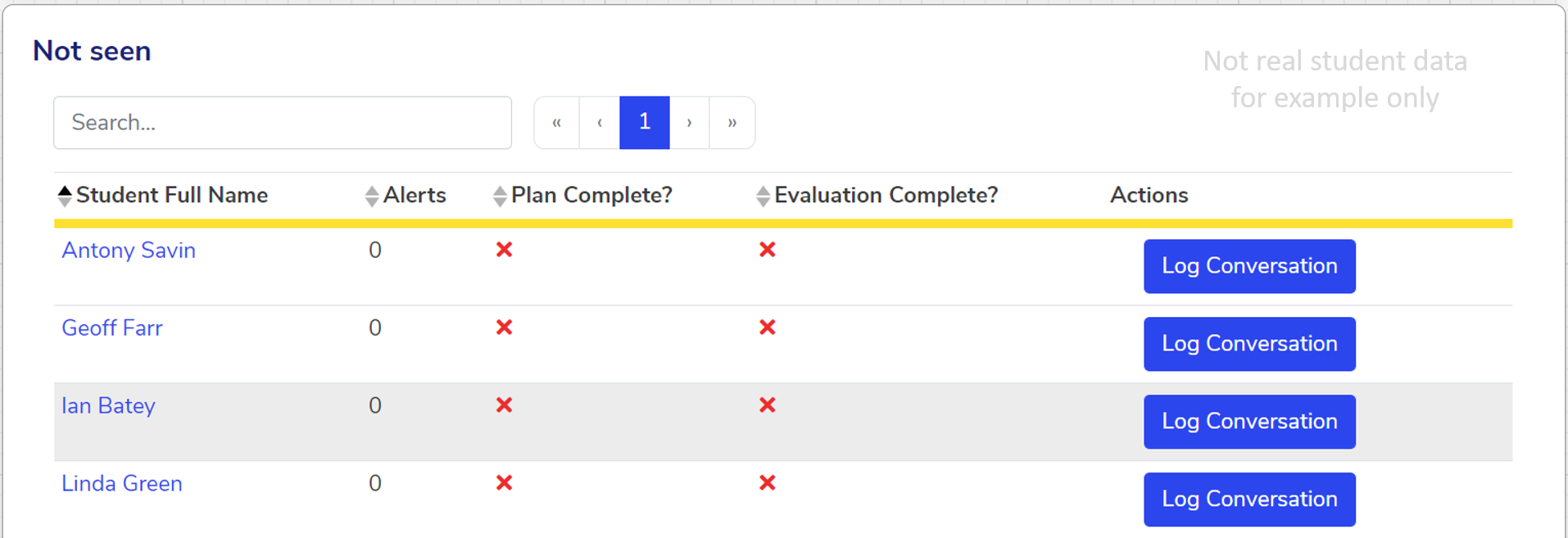Image resolution: width=1568 pixels, height=538 pixels.
Task: Click the Alerts column sort icon
Action: coord(372,196)
